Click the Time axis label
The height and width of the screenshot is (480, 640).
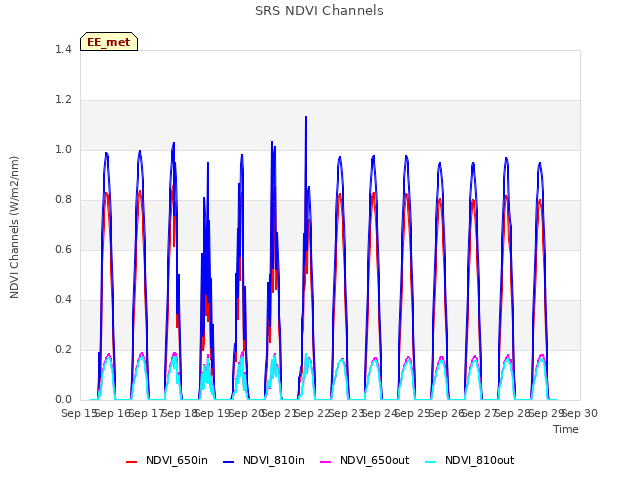(x=566, y=429)
